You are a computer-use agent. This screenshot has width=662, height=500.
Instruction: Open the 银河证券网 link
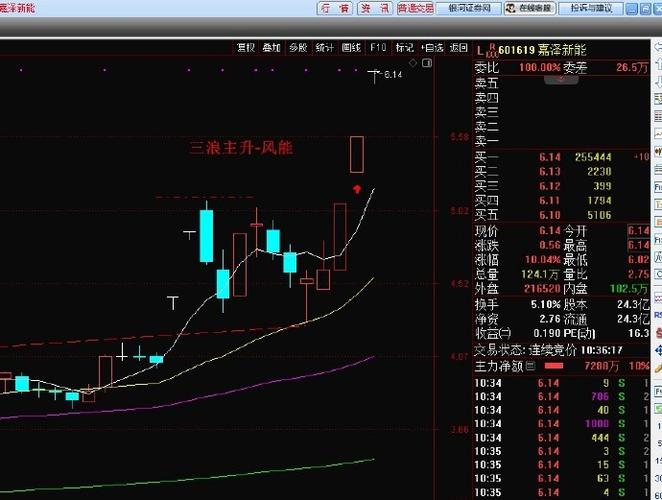[x=469, y=8]
